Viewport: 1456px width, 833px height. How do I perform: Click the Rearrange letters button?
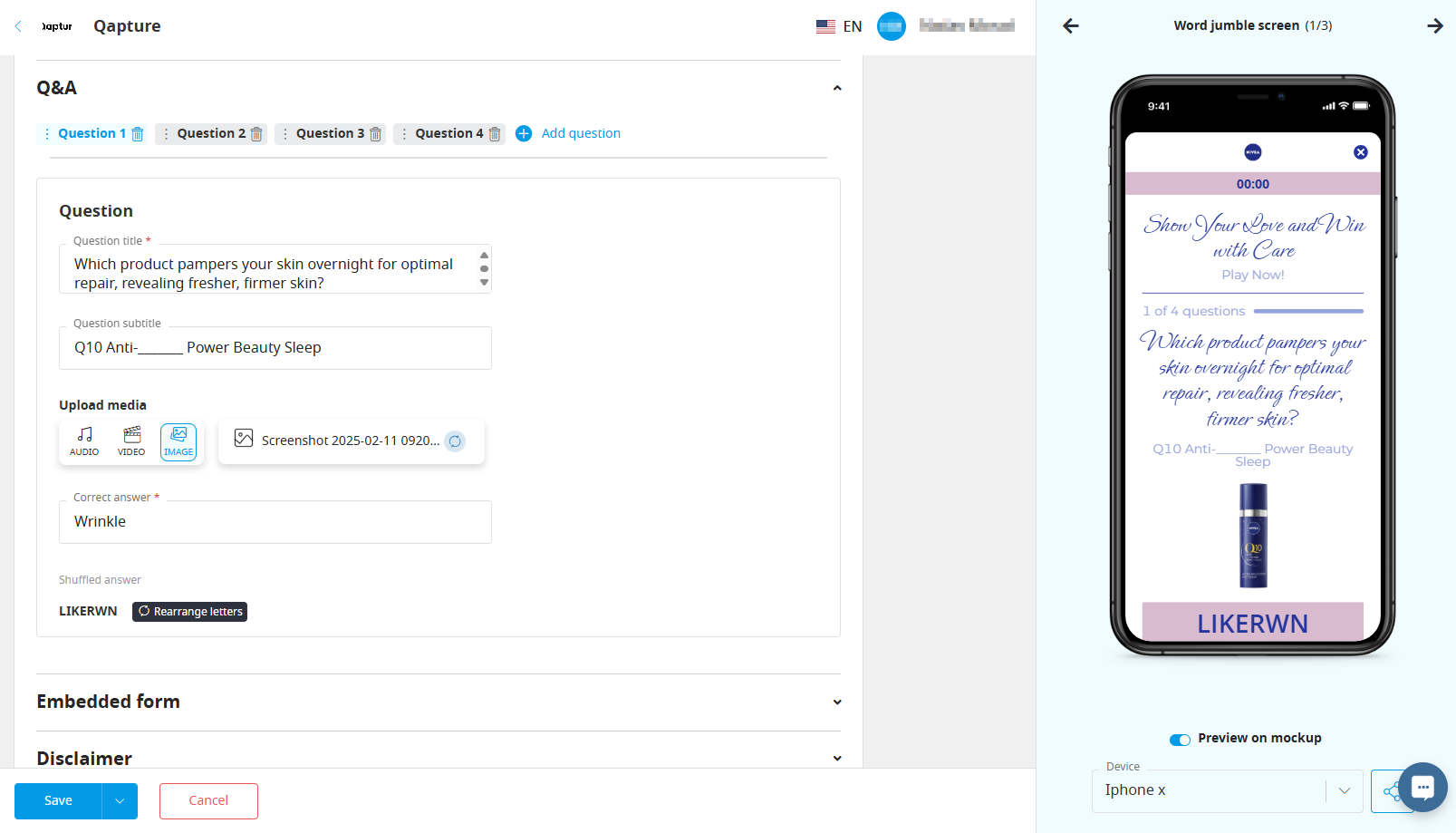189,612
